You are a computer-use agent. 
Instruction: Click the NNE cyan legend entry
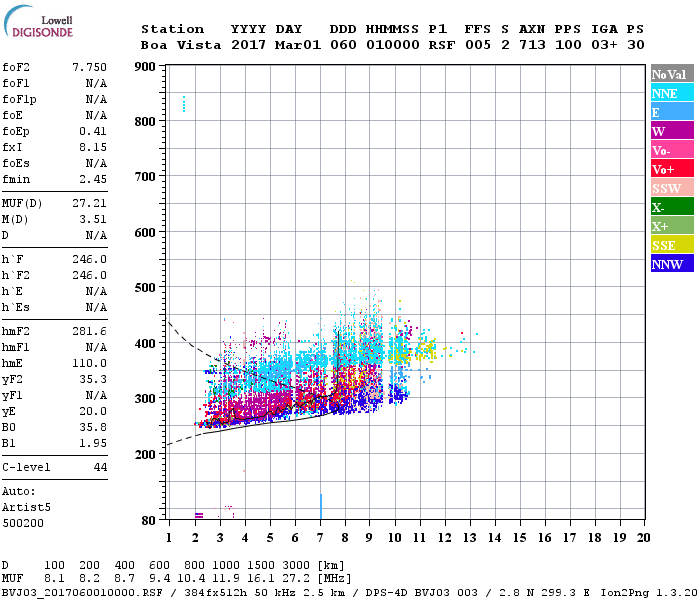(671, 93)
